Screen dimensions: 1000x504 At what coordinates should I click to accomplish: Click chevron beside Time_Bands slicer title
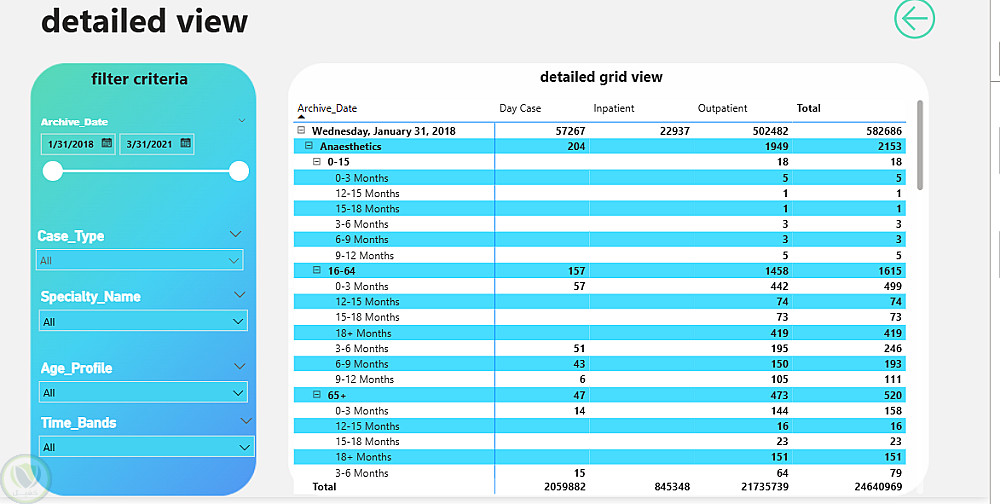pos(246,421)
